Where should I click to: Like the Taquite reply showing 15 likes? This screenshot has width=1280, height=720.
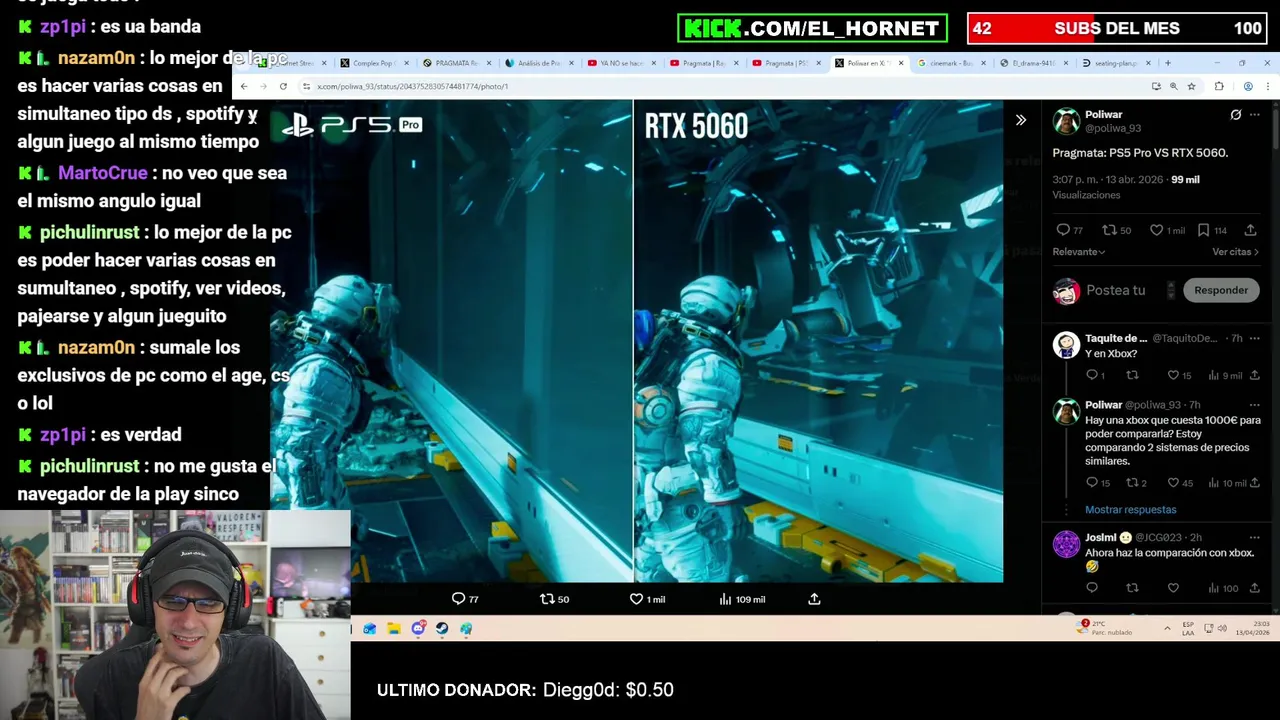[1180, 375]
